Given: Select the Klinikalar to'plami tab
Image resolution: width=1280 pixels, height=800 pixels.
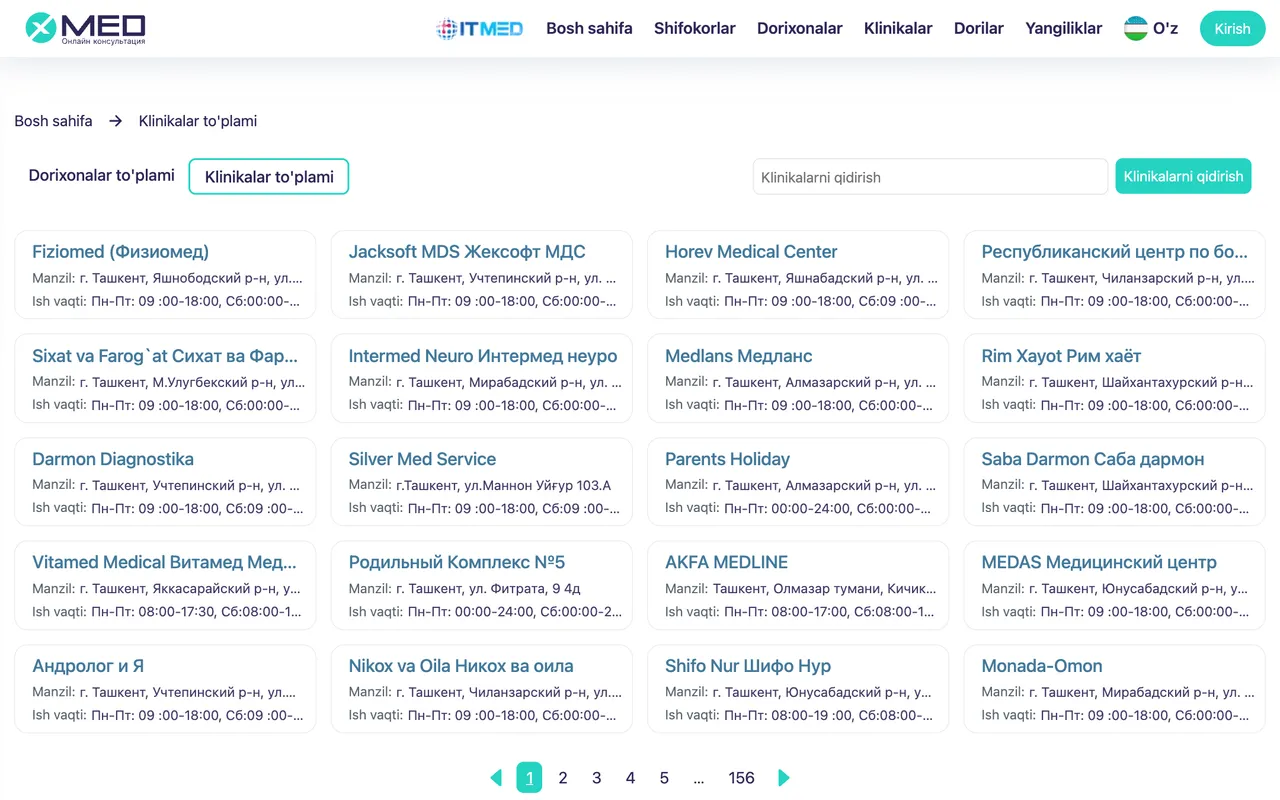Looking at the screenshot, I should tap(269, 176).
